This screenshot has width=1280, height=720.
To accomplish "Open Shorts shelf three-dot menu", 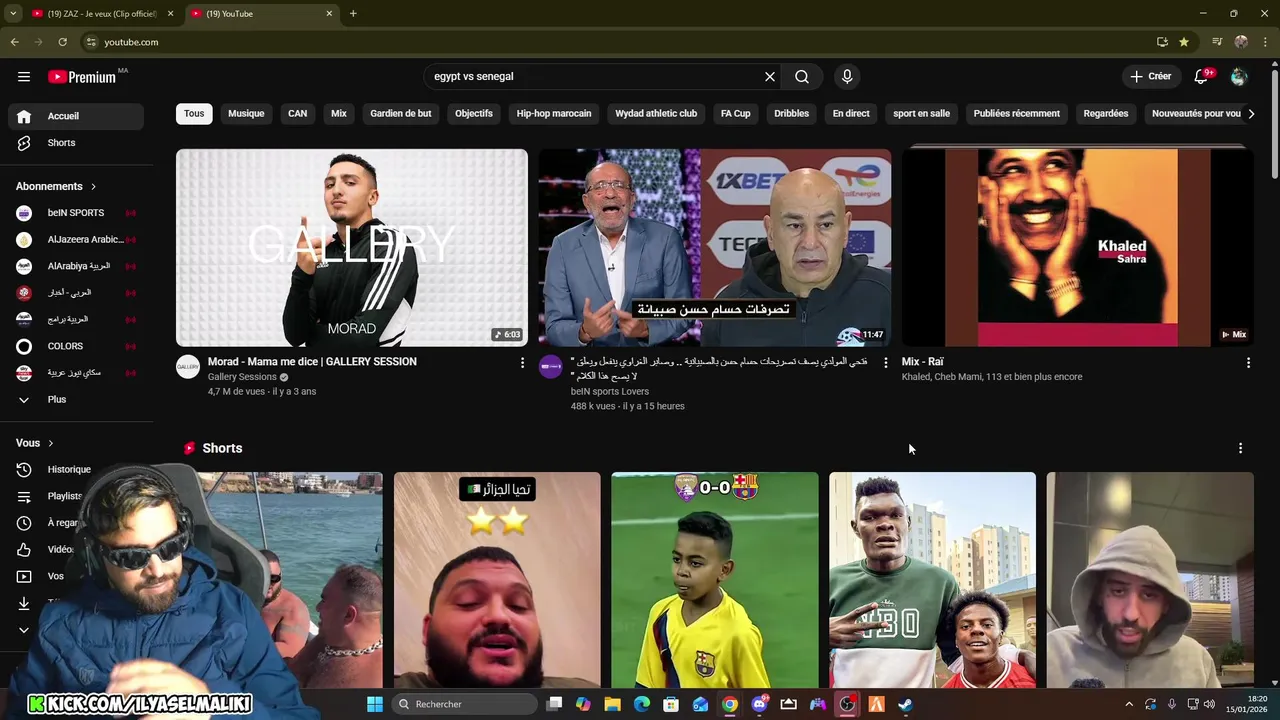I will tap(1240, 448).
